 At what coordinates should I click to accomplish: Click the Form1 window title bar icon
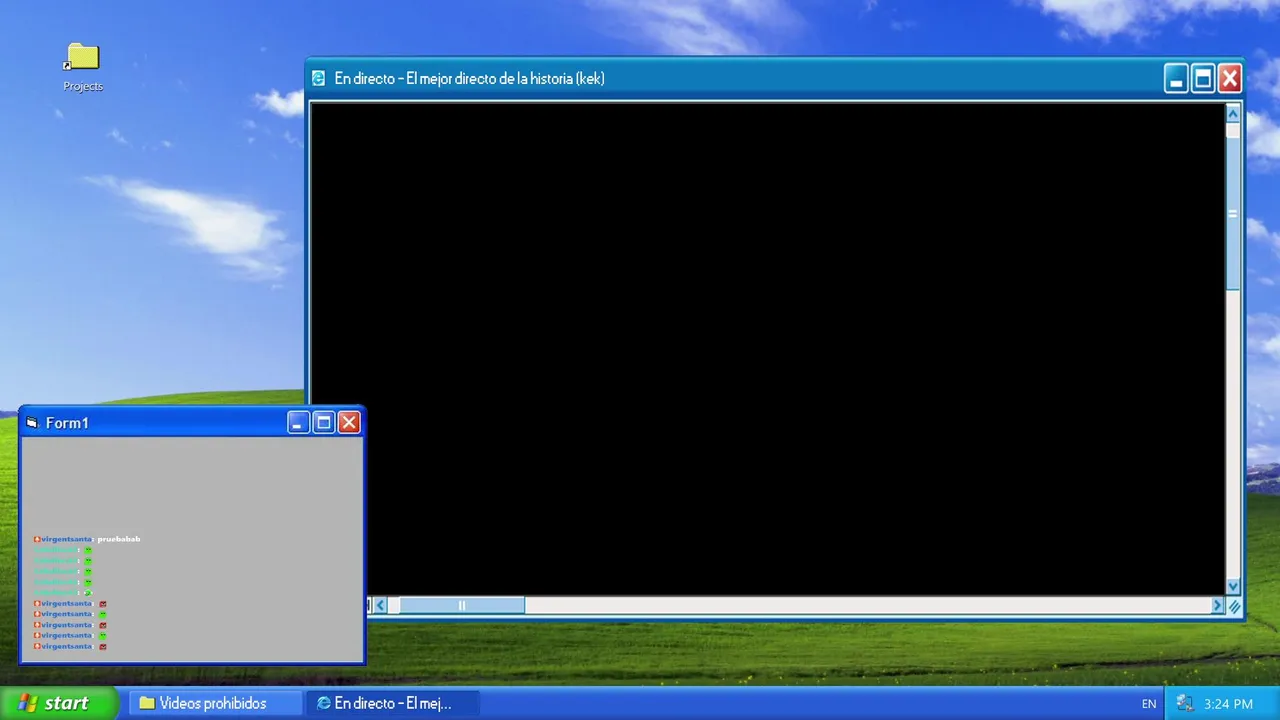32,423
